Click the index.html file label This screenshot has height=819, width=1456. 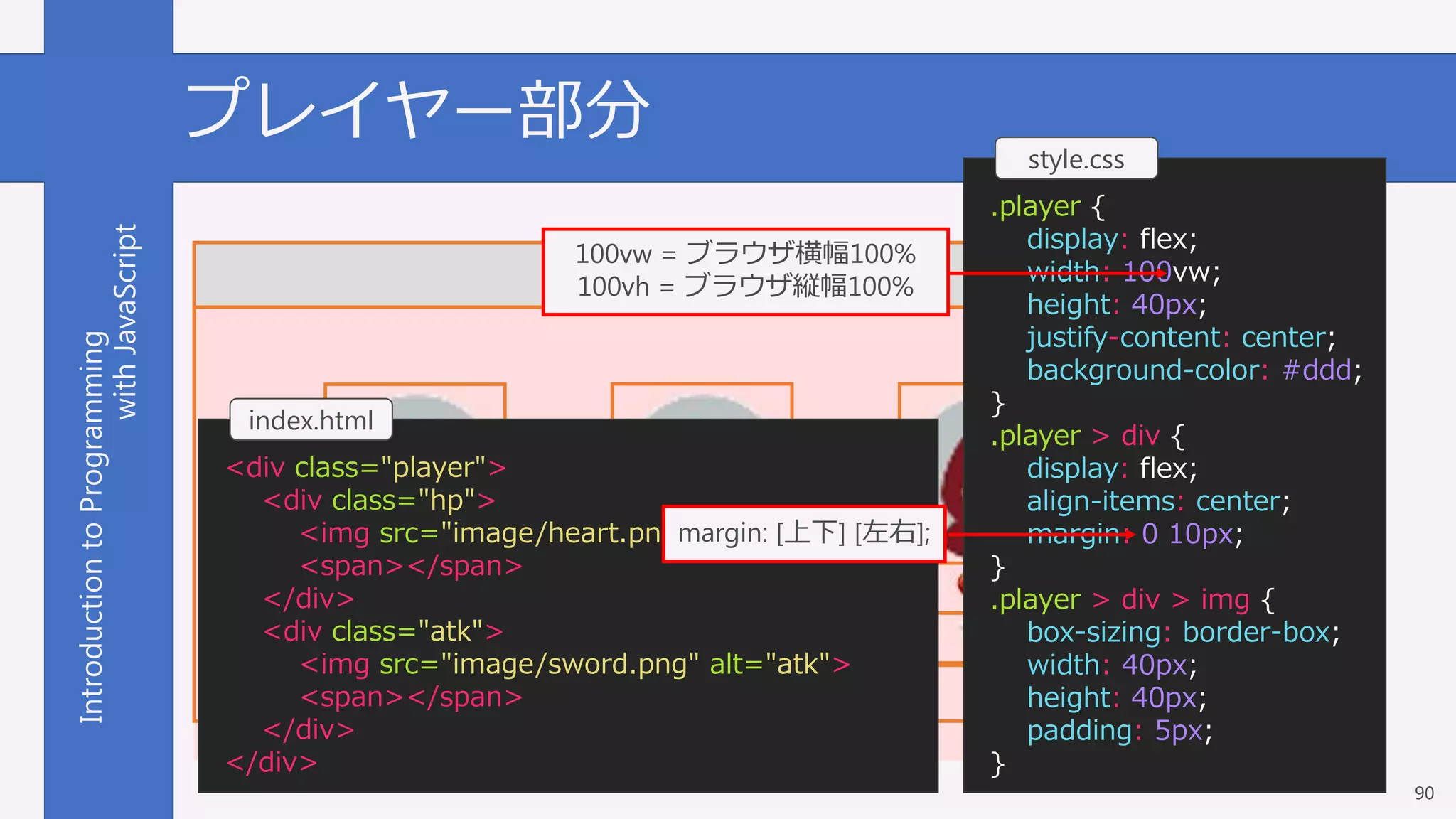point(311,420)
